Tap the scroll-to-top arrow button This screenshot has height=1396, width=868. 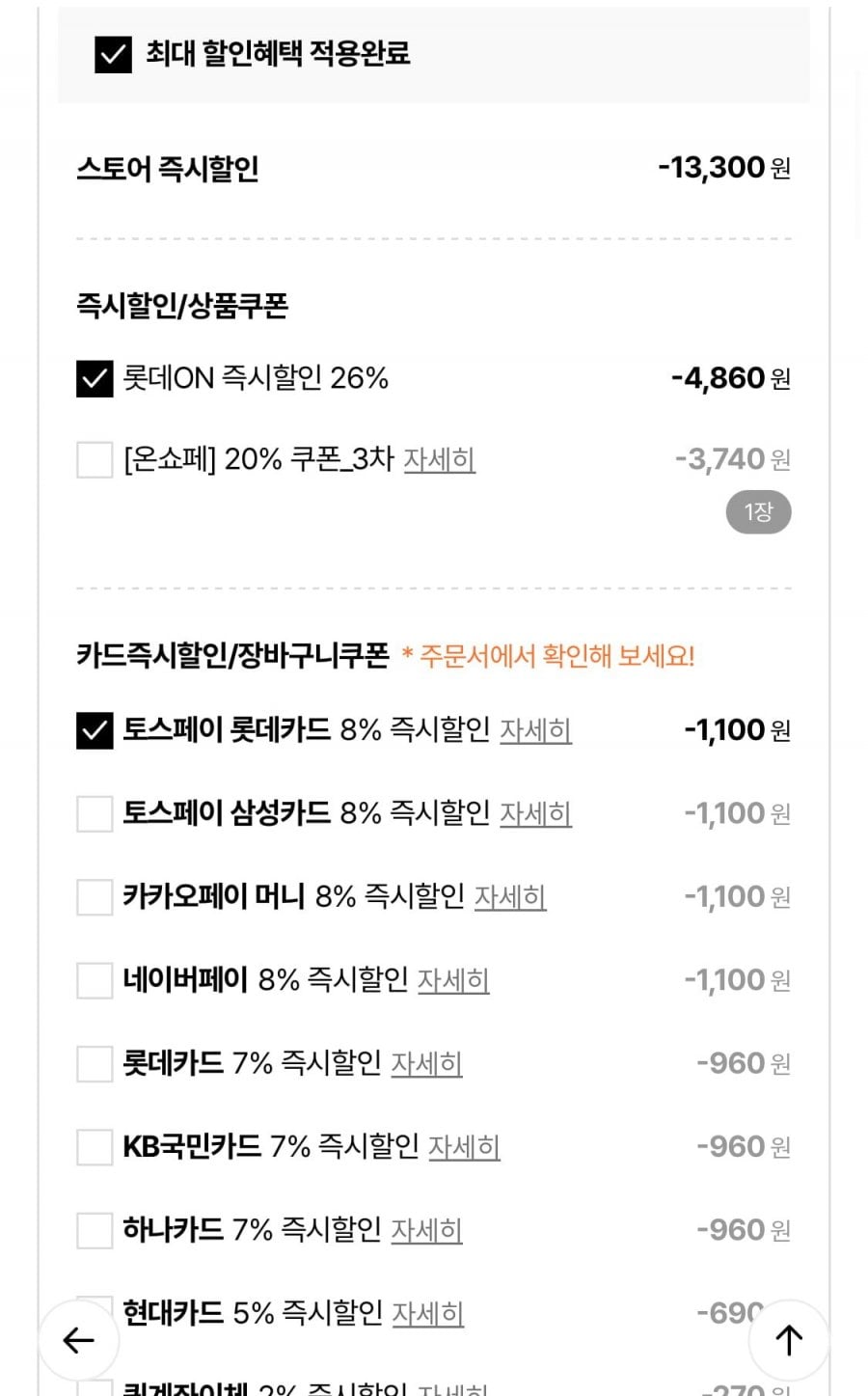(x=789, y=1340)
